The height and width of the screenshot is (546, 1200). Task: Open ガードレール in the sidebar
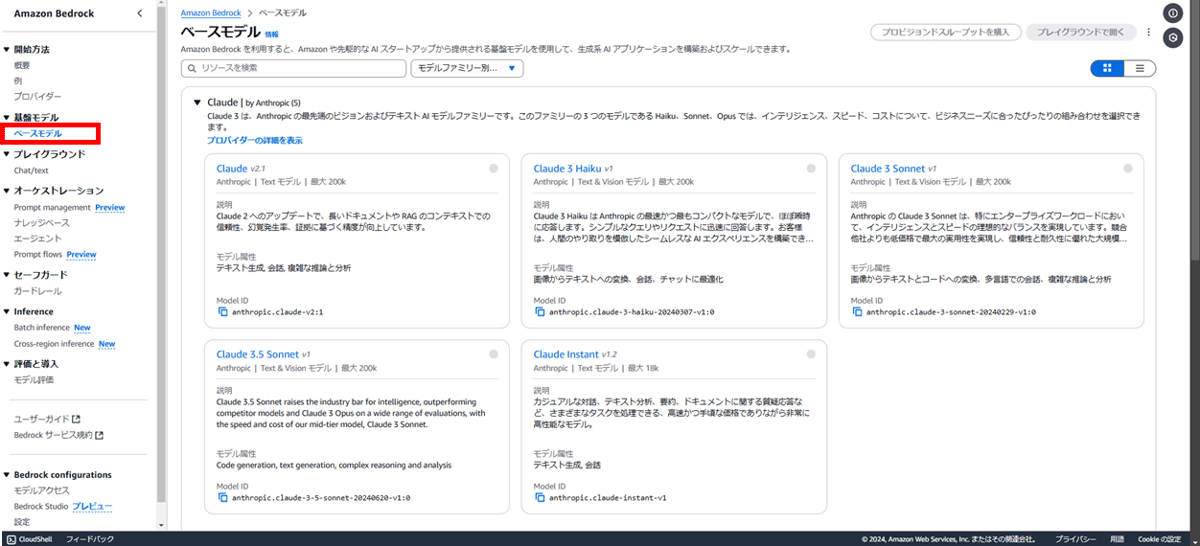click(37, 291)
